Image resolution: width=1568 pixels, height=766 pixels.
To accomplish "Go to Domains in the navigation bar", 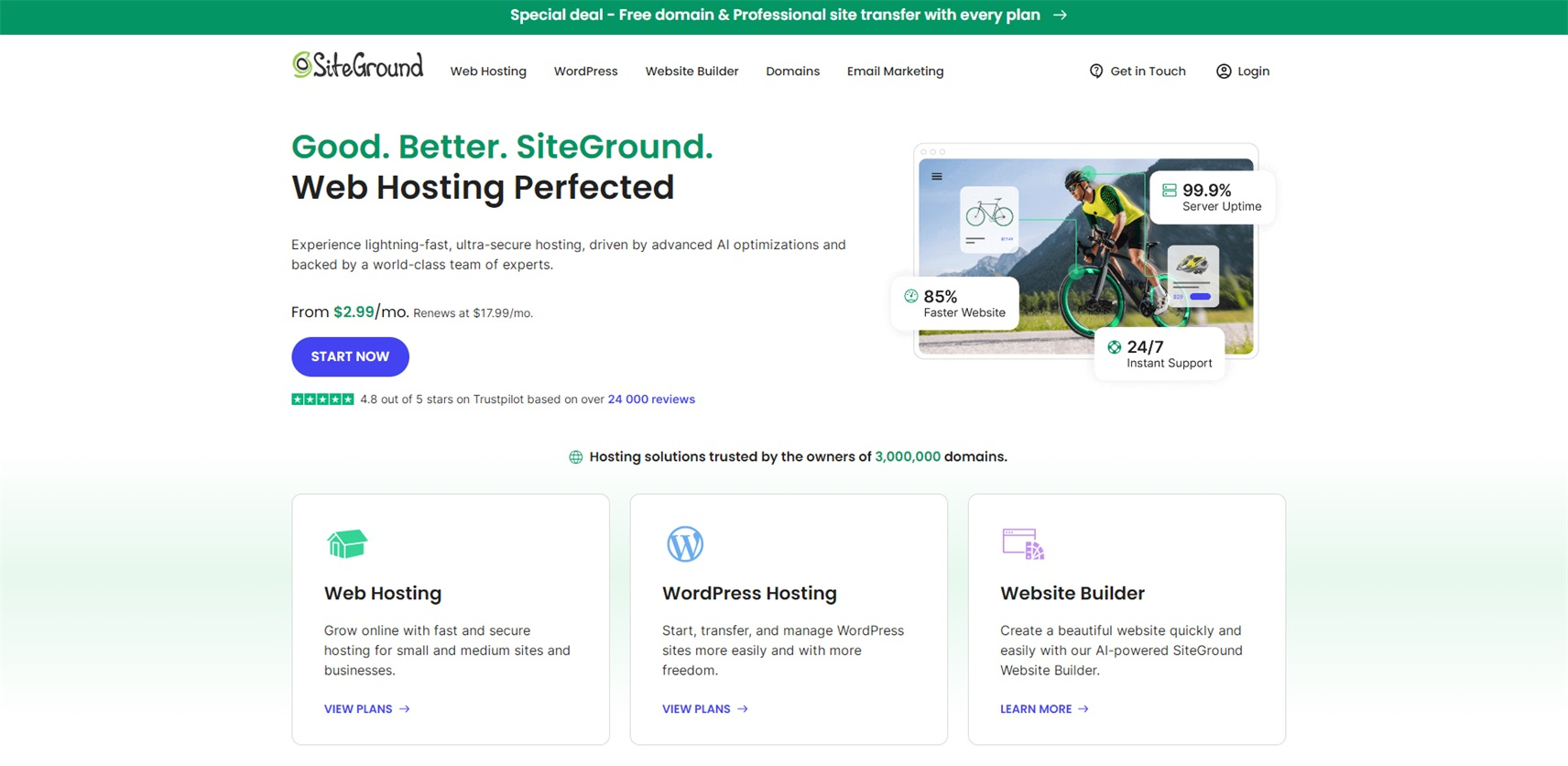I will click(x=792, y=71).
